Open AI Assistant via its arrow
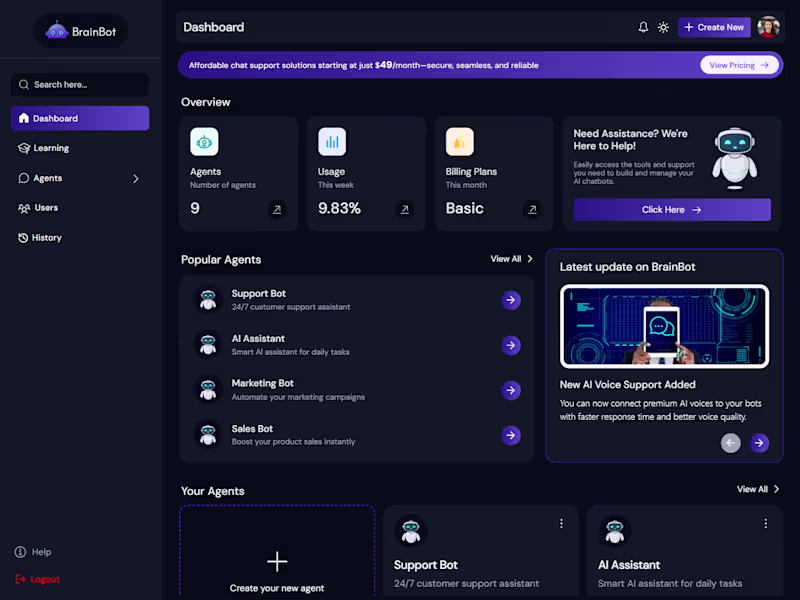Viewport: 800px width, 600px height. click(x=511, y=345)
